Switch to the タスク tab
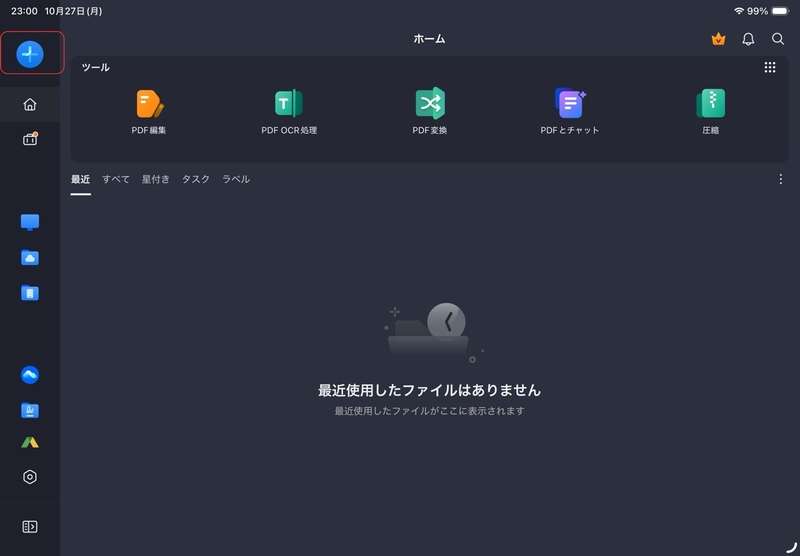 [x=196, y=179]
